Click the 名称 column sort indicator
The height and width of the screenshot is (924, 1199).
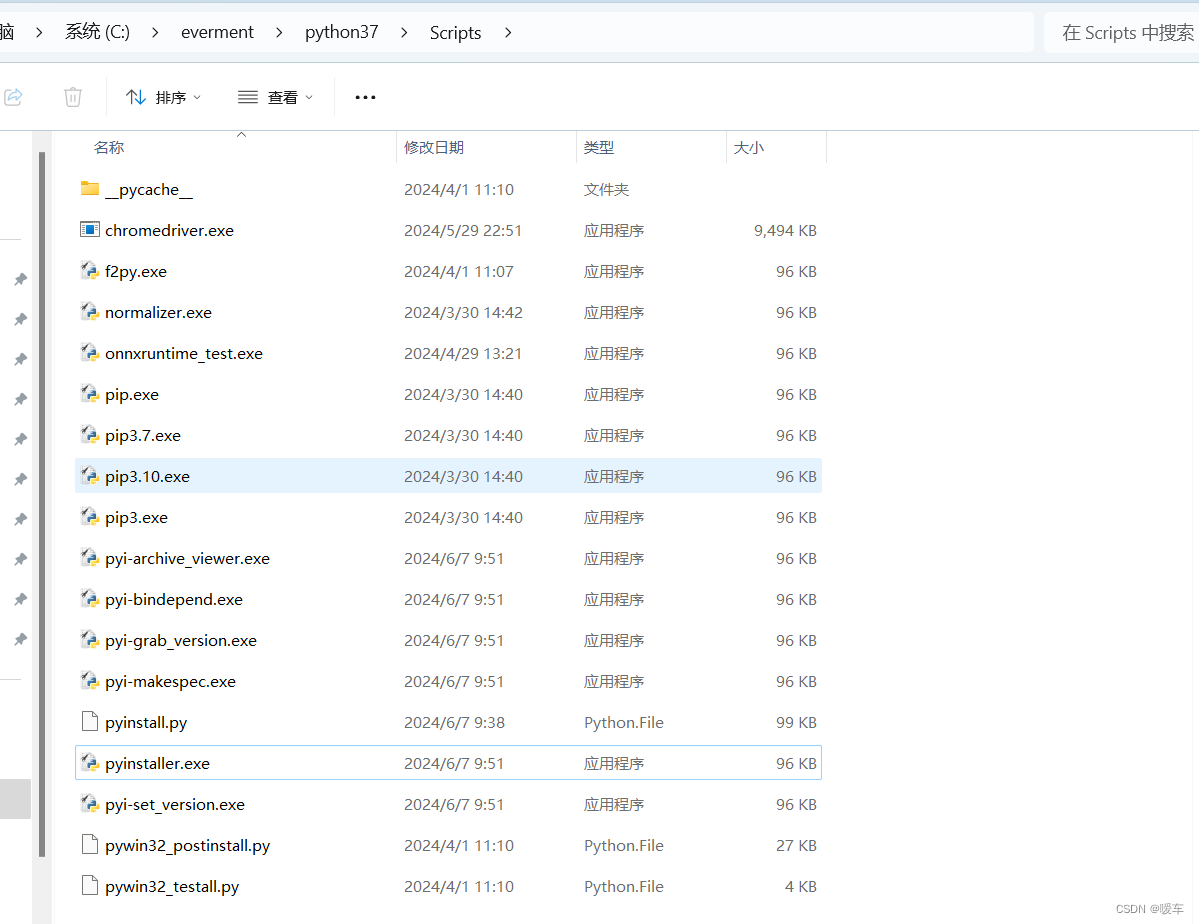(240, 133)
